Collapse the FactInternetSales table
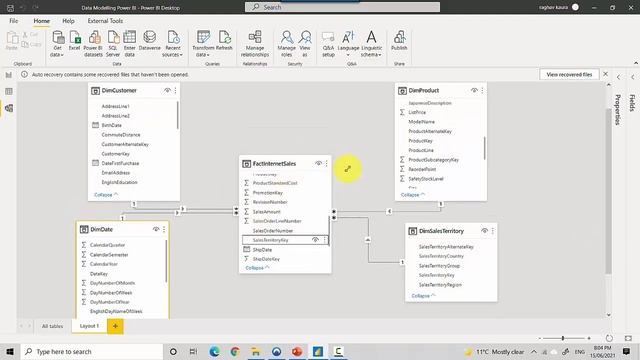This screenshot has width=640, height=360. tap(257, 268)
